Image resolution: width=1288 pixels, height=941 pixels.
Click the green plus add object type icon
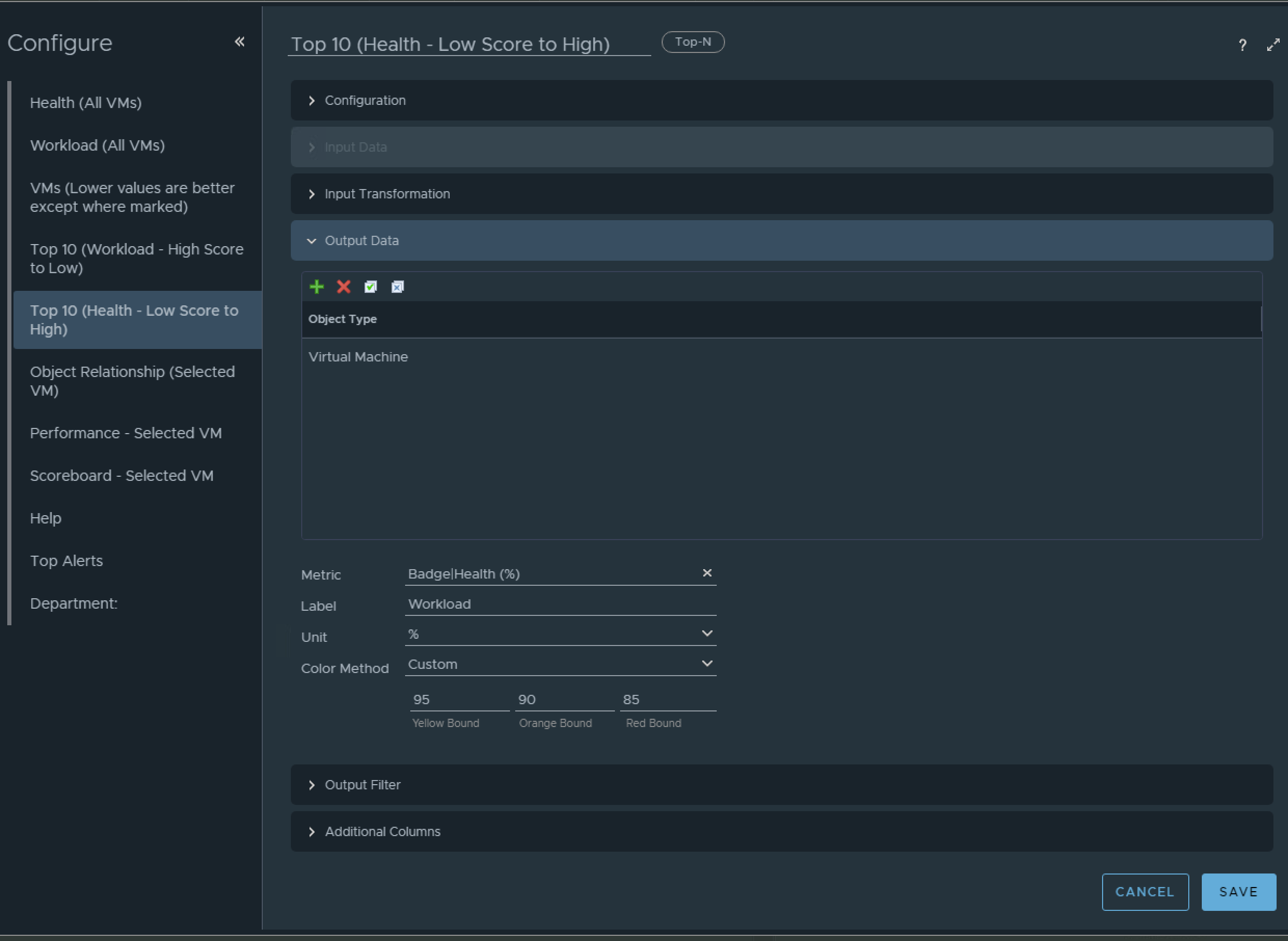pos(316,287)
